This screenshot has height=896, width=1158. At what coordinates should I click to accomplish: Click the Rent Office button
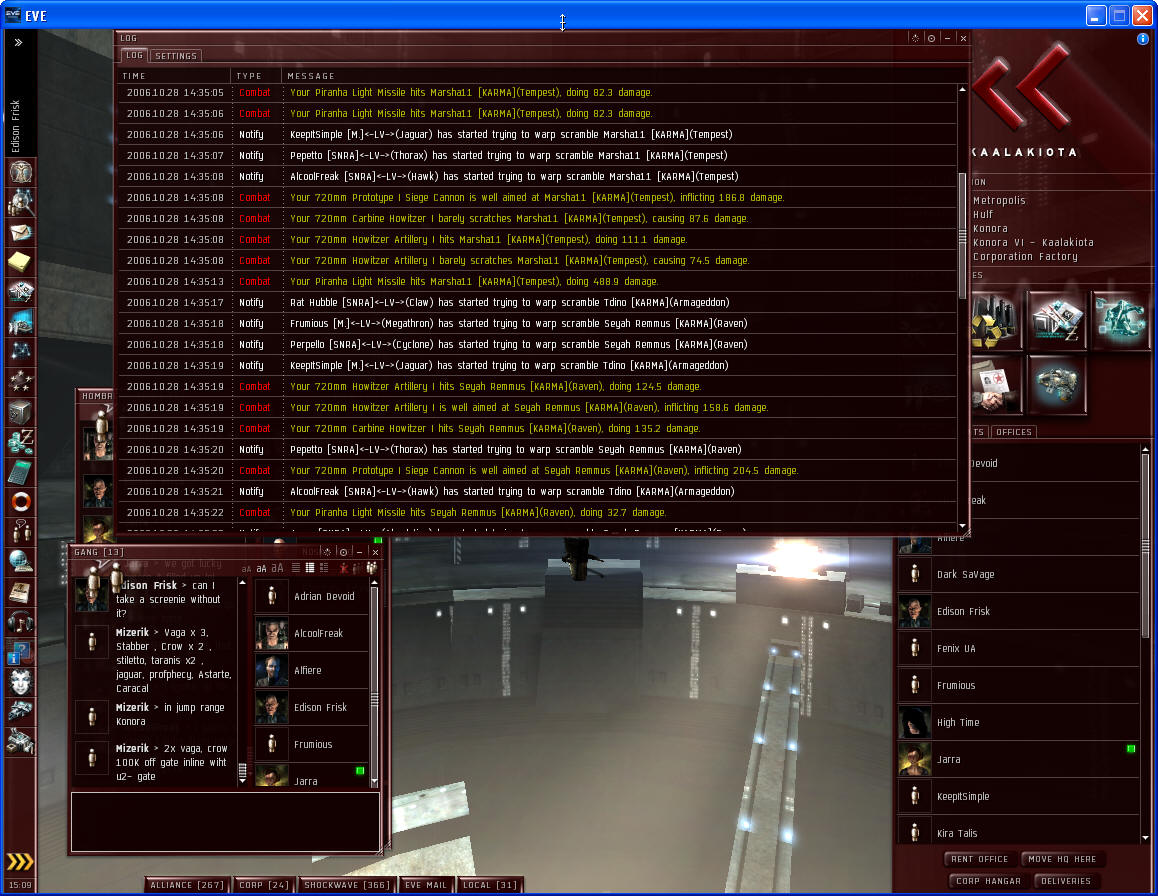979,859
